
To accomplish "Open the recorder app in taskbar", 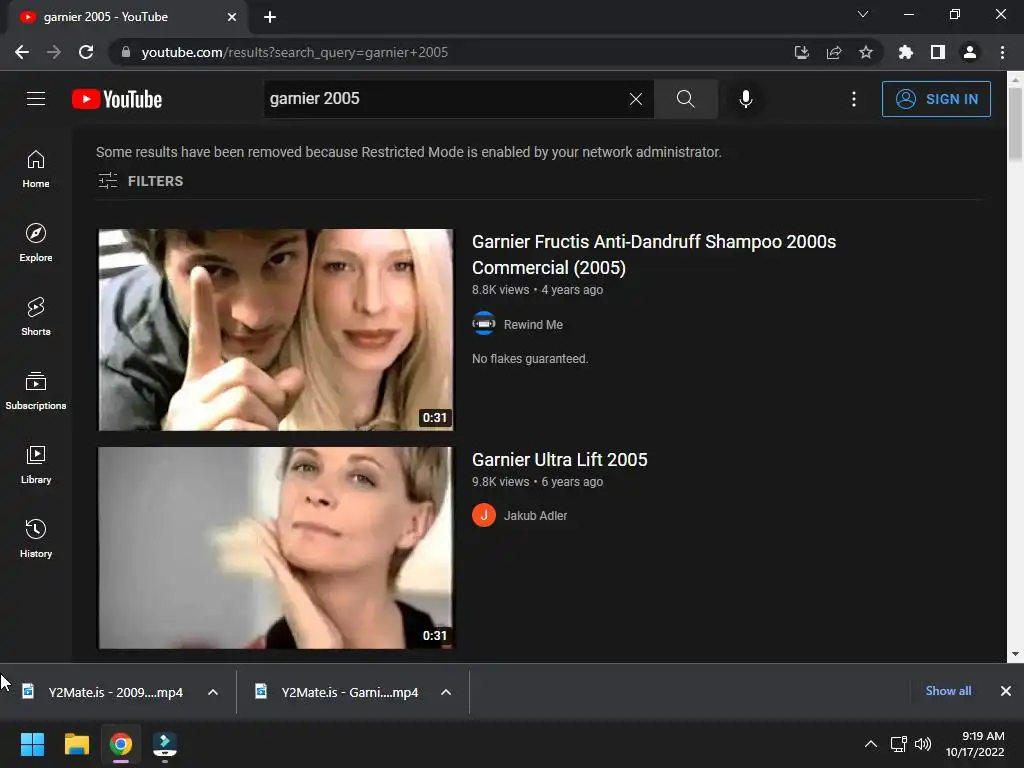I will pyautogui.click(x=165, y=744).
